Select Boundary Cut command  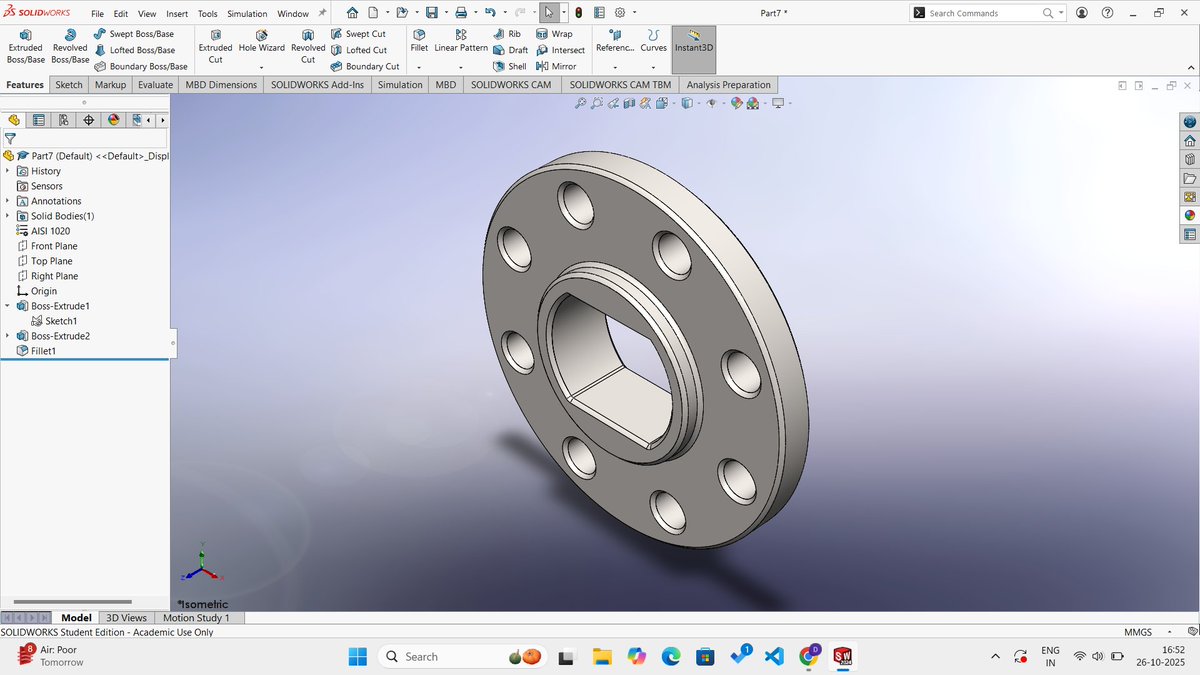point(365,66)
